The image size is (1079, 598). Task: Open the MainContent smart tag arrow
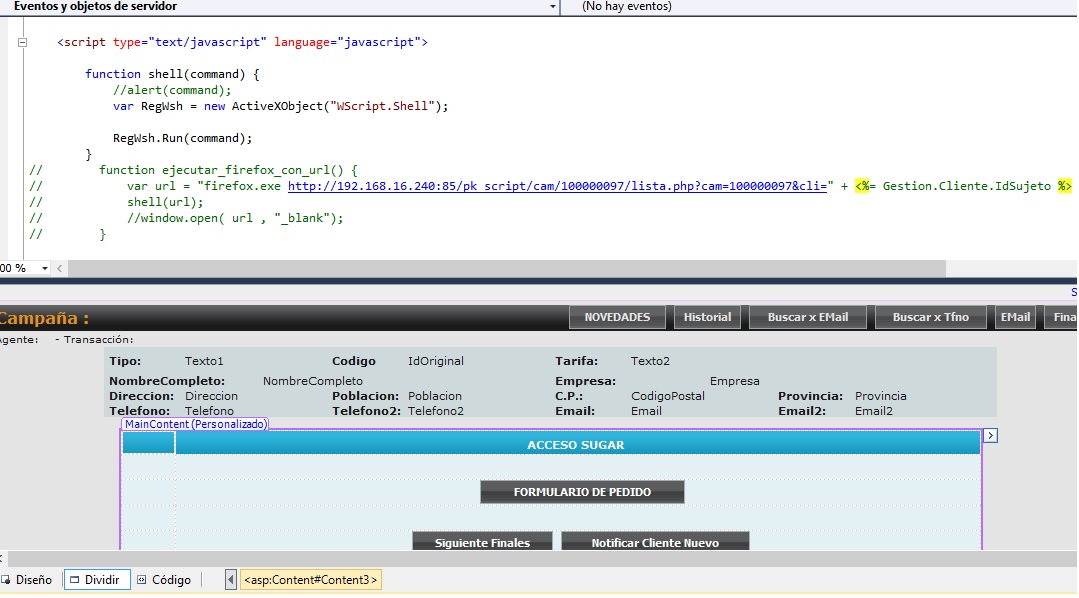coord(990,436)
